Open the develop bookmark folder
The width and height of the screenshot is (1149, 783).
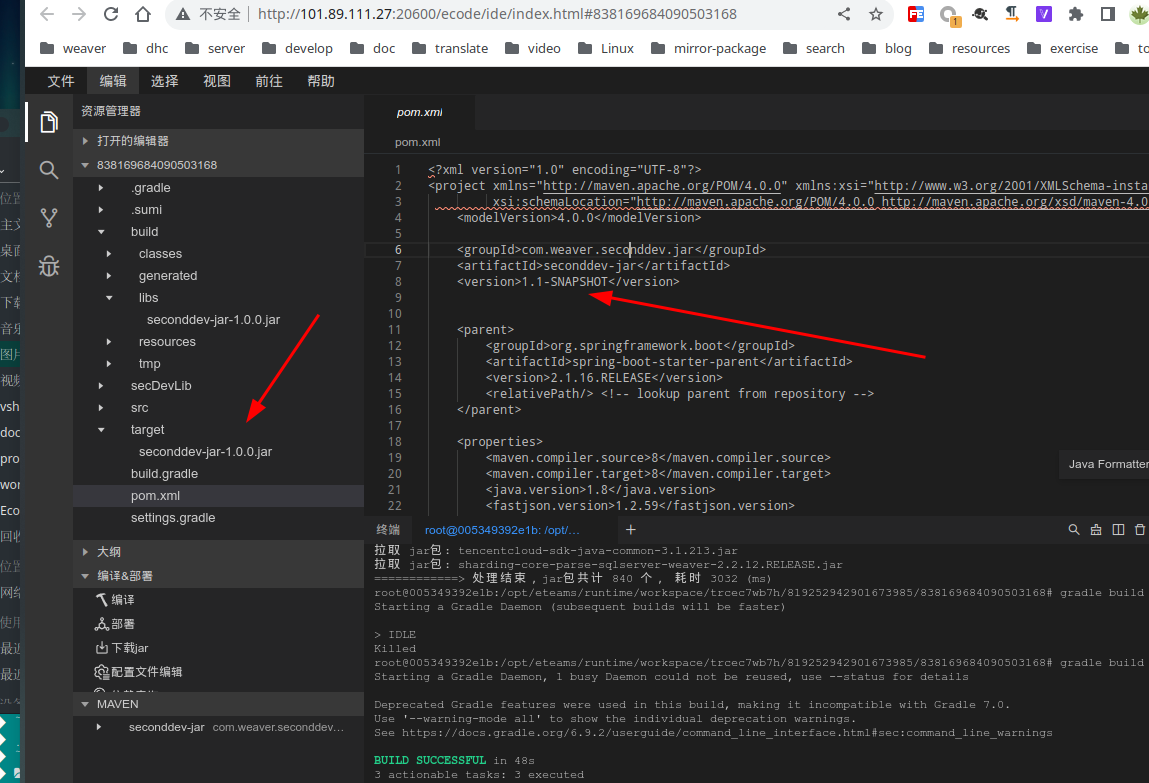point(297,48)
